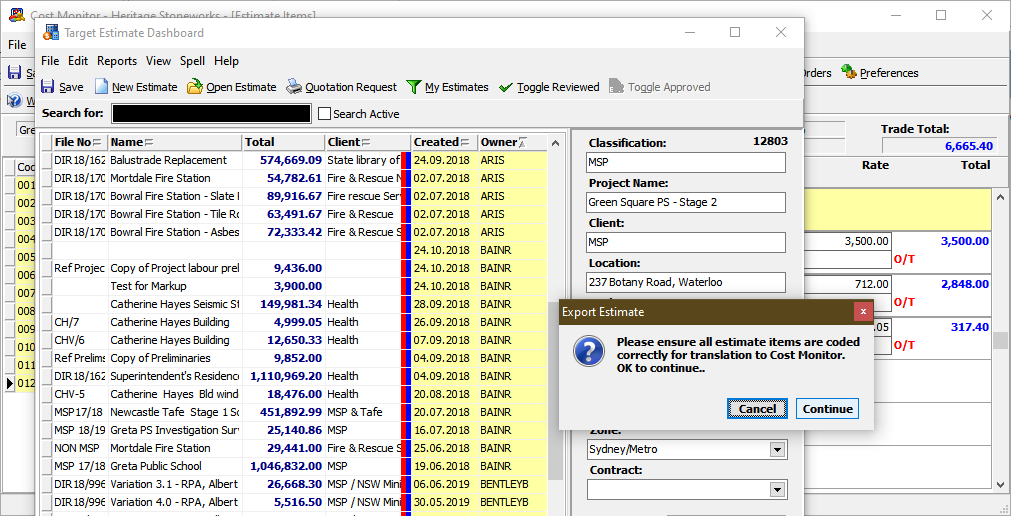This screenshot has height=516, width=1011.
Task: Sort by File No column header
Action: (80, 142)
